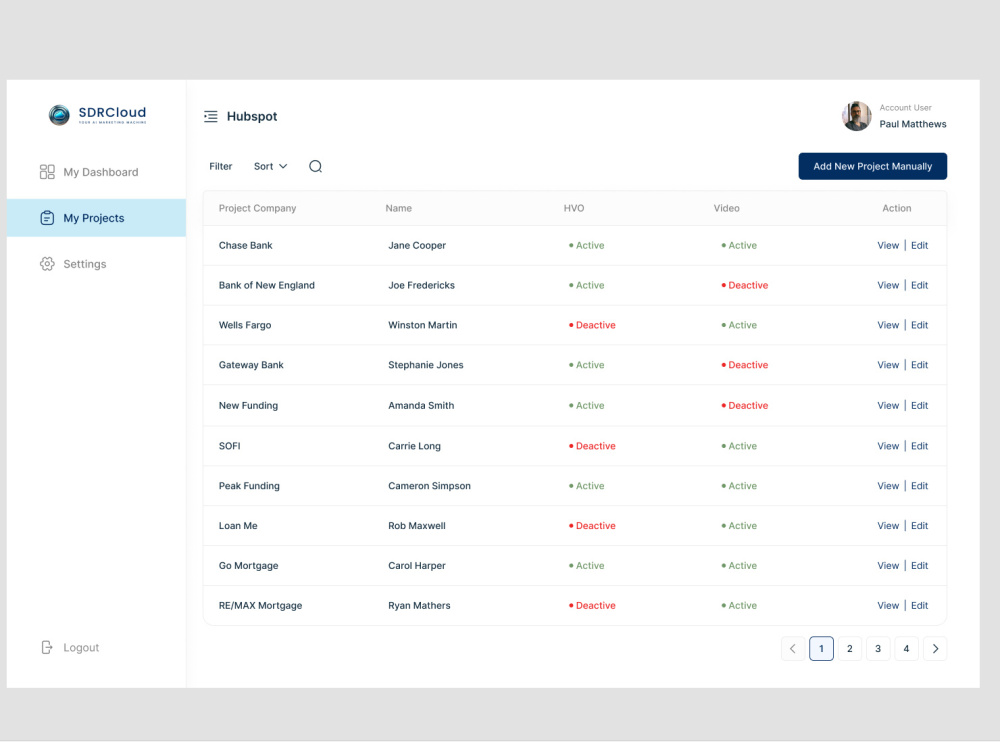View the Peak Funding project

coord(888,486)
